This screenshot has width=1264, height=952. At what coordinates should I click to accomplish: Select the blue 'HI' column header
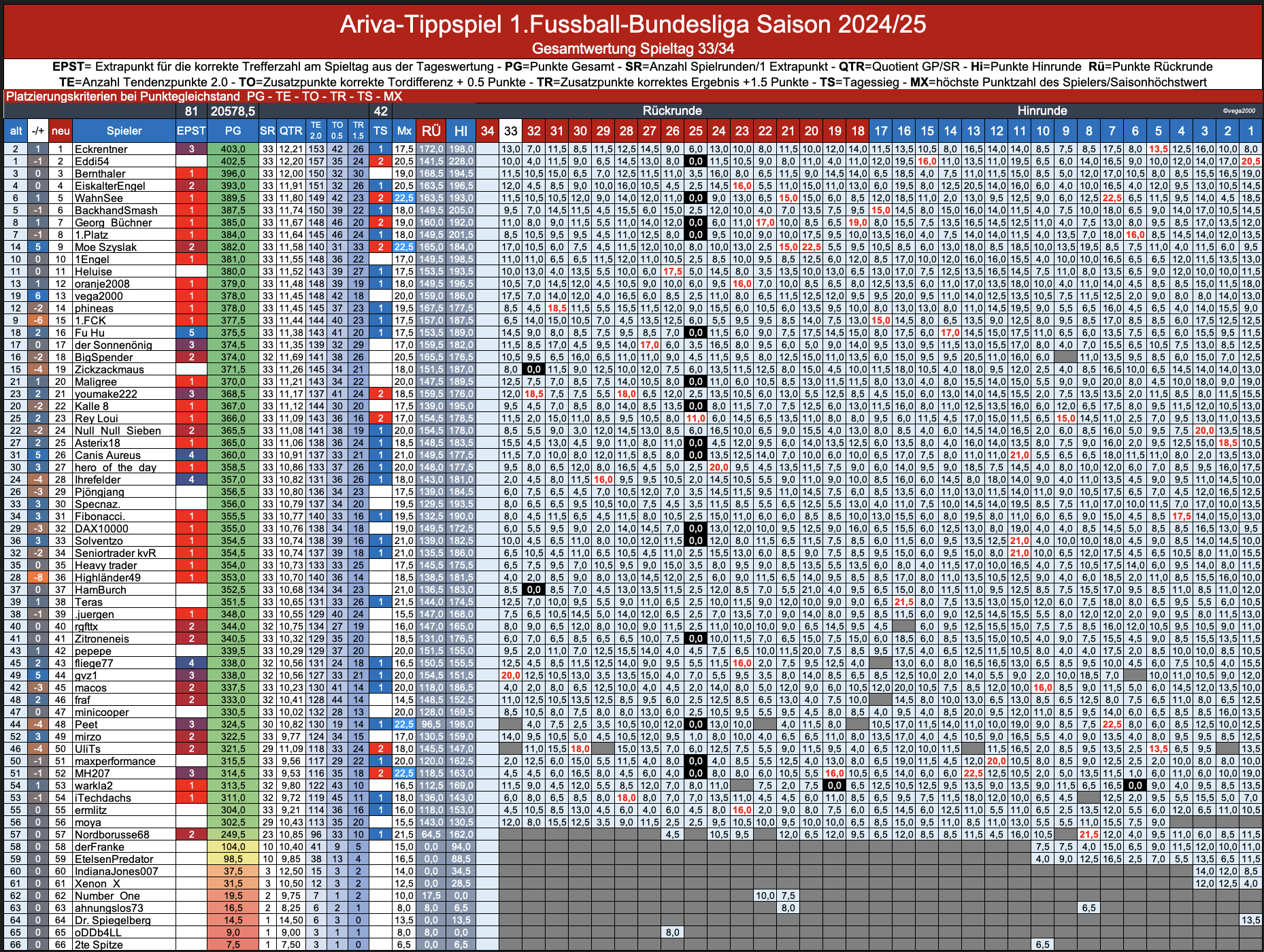[x=461, y=131]
